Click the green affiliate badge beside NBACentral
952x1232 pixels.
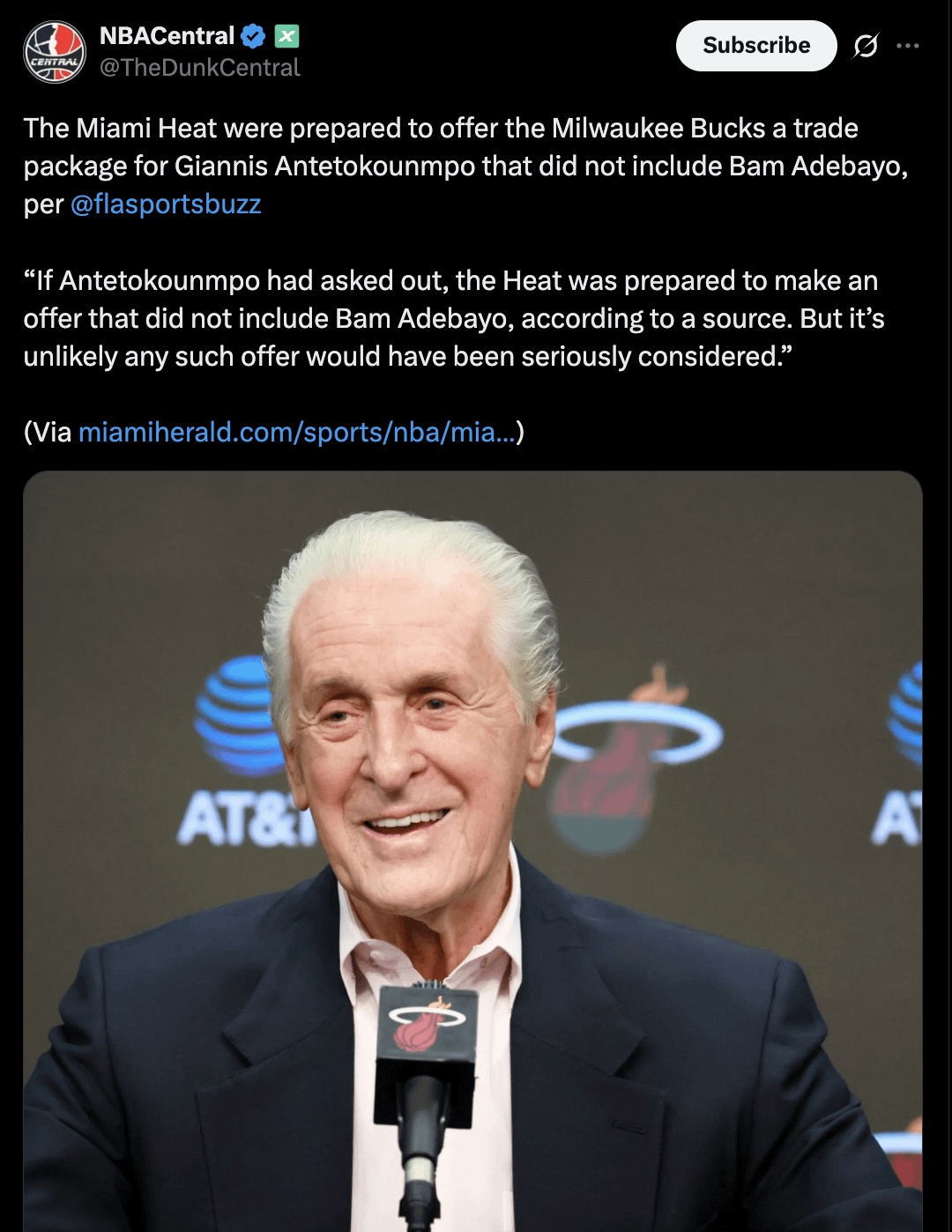286,36
